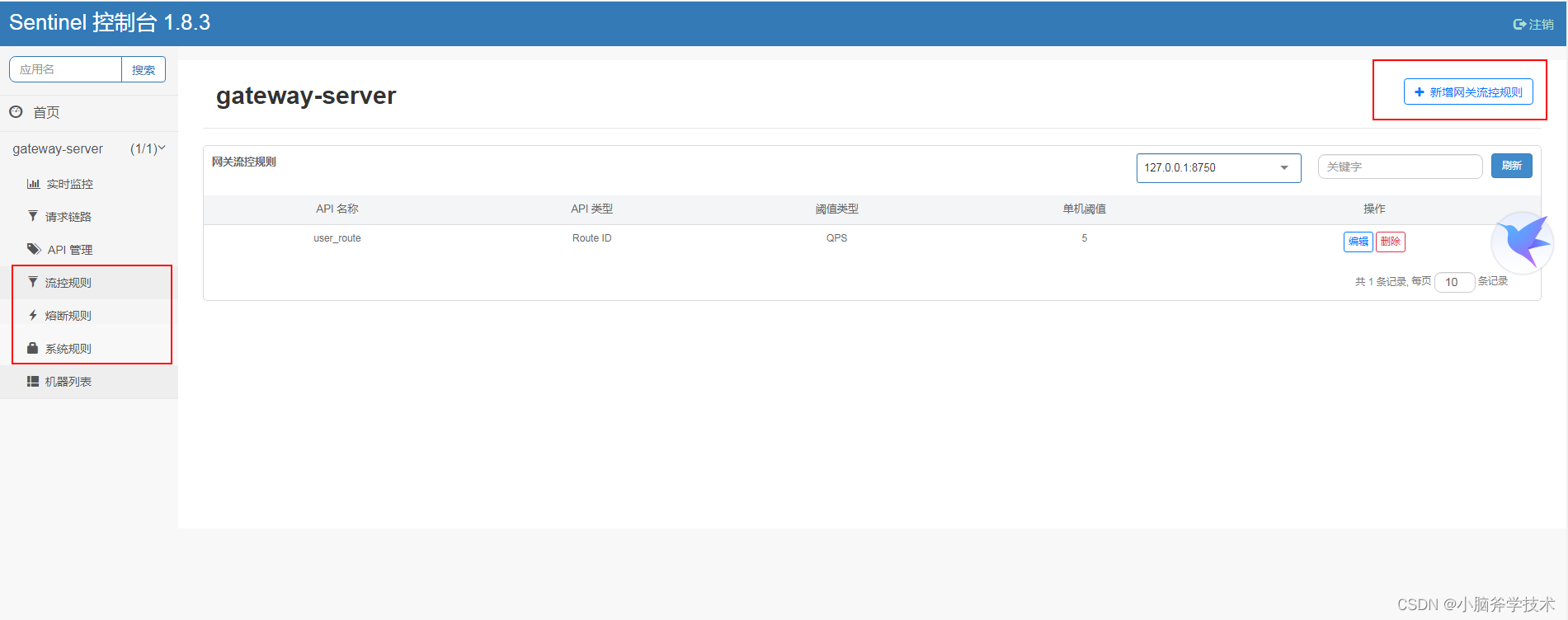Focus the 关键字 keyword input

coord(1400,167)
